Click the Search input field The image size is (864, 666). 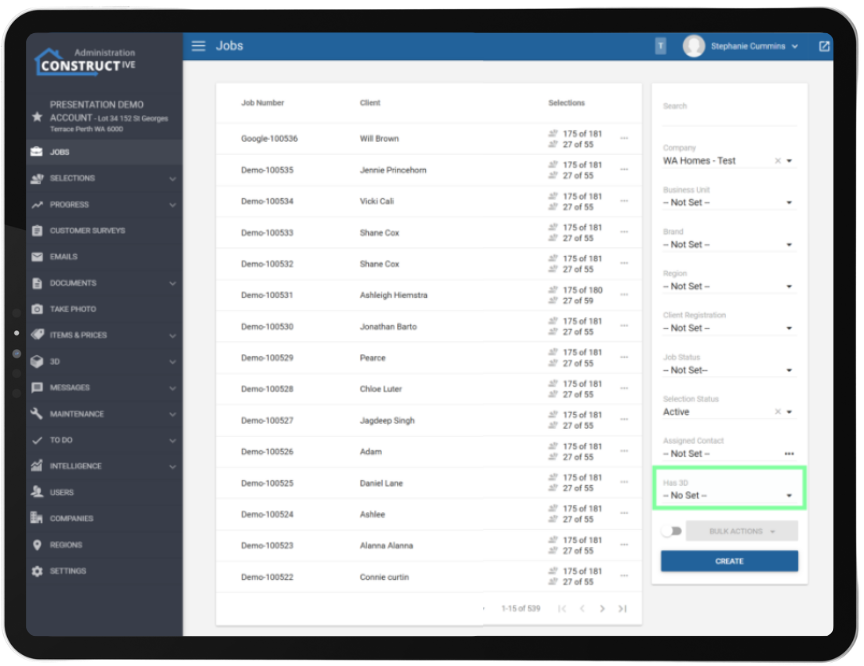tap(729, 110)
